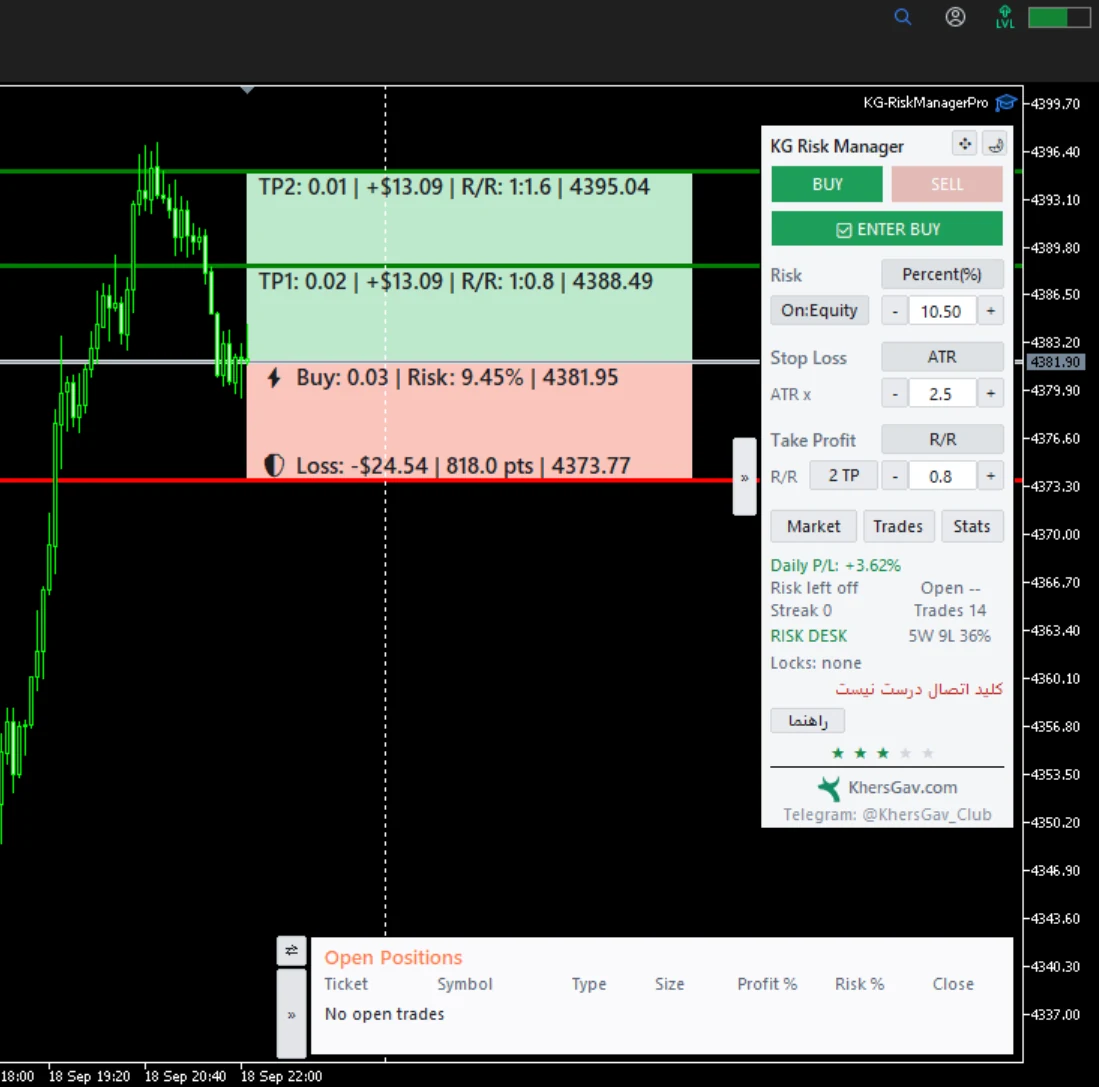Click the green level progress bar in the top bar

coord(1059,18)
